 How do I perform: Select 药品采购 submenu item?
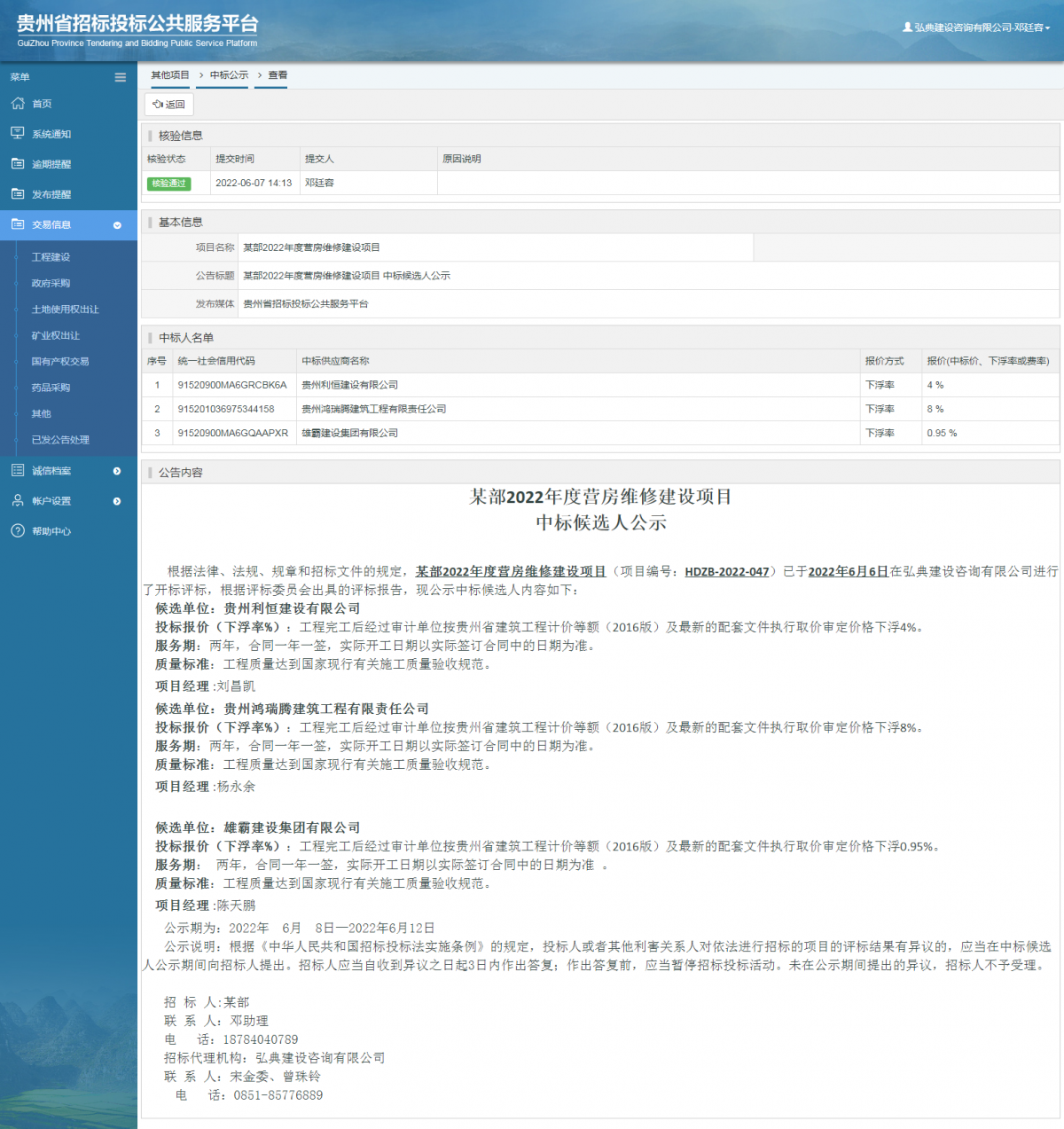click(x=51, y=388)
